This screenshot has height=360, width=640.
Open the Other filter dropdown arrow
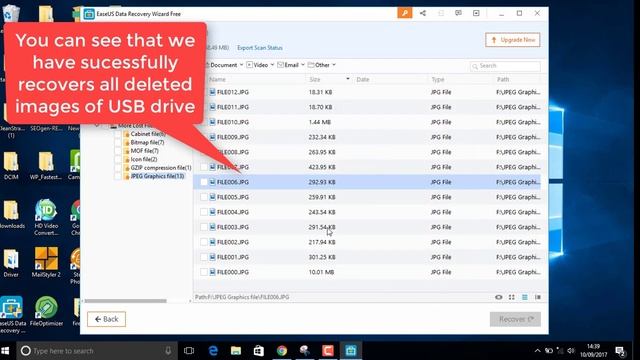point(334,65)
